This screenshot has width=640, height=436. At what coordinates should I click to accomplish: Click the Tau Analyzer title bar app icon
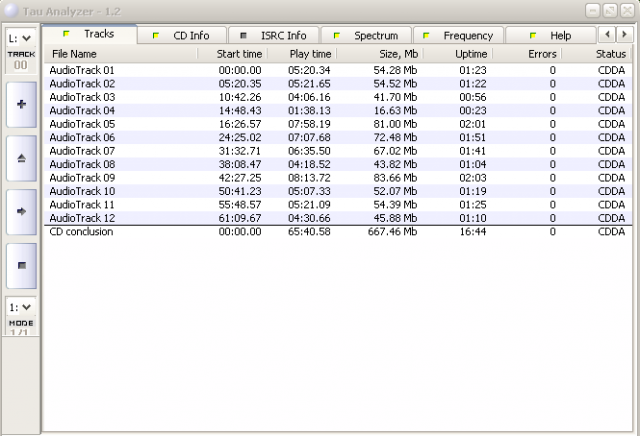click(x=11, y=11)
